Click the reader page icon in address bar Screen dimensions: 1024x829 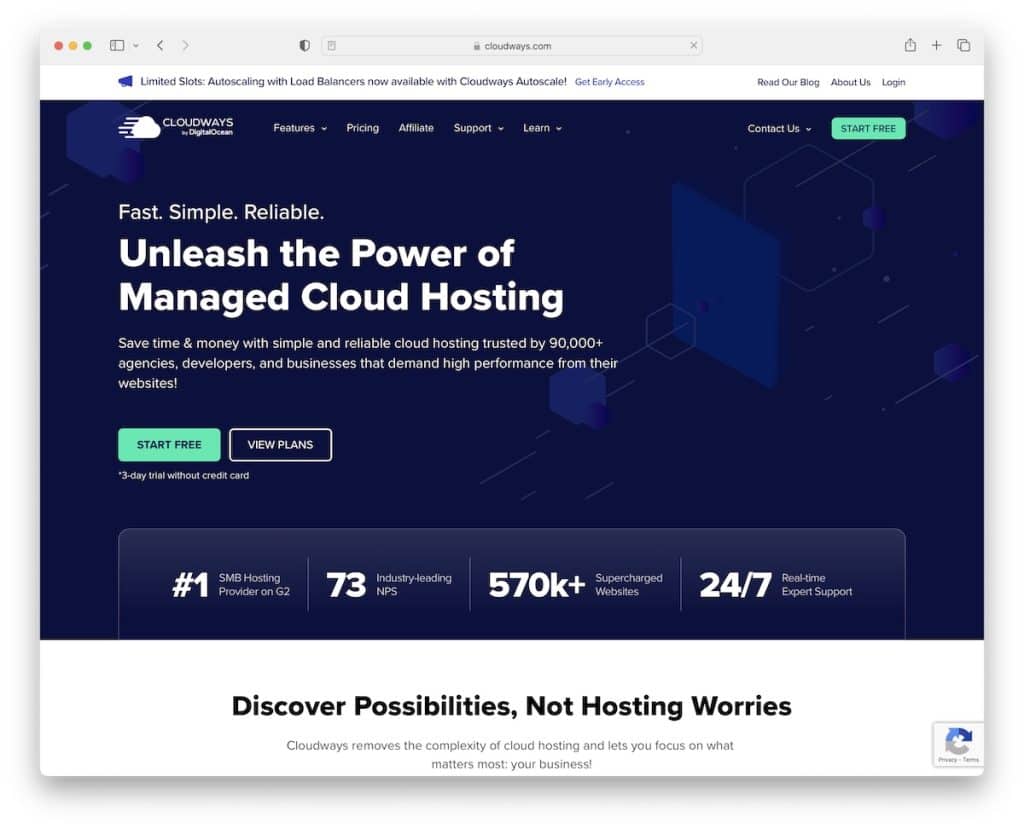332,46
